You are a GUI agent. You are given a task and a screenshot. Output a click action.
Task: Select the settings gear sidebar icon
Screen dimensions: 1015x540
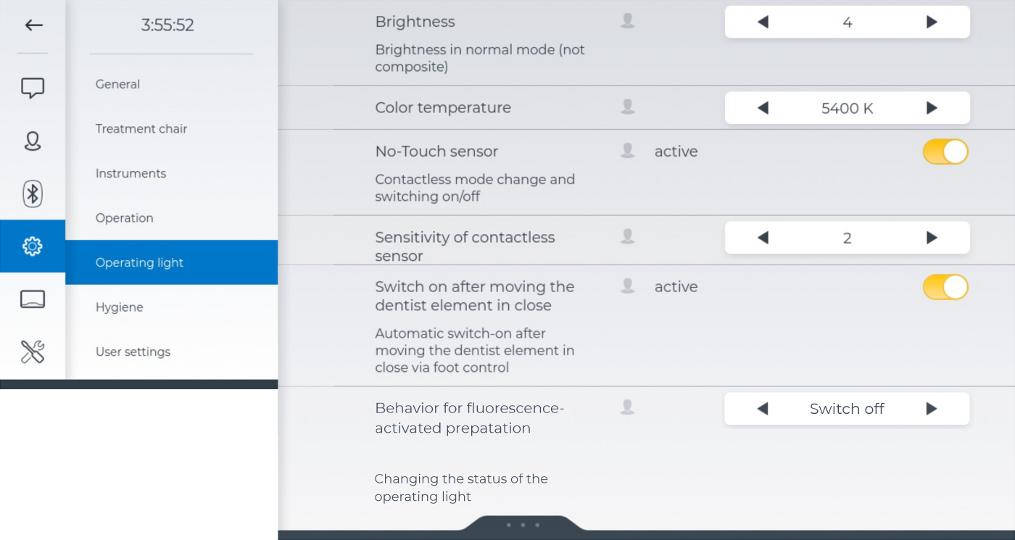click(x=33, y=246)
